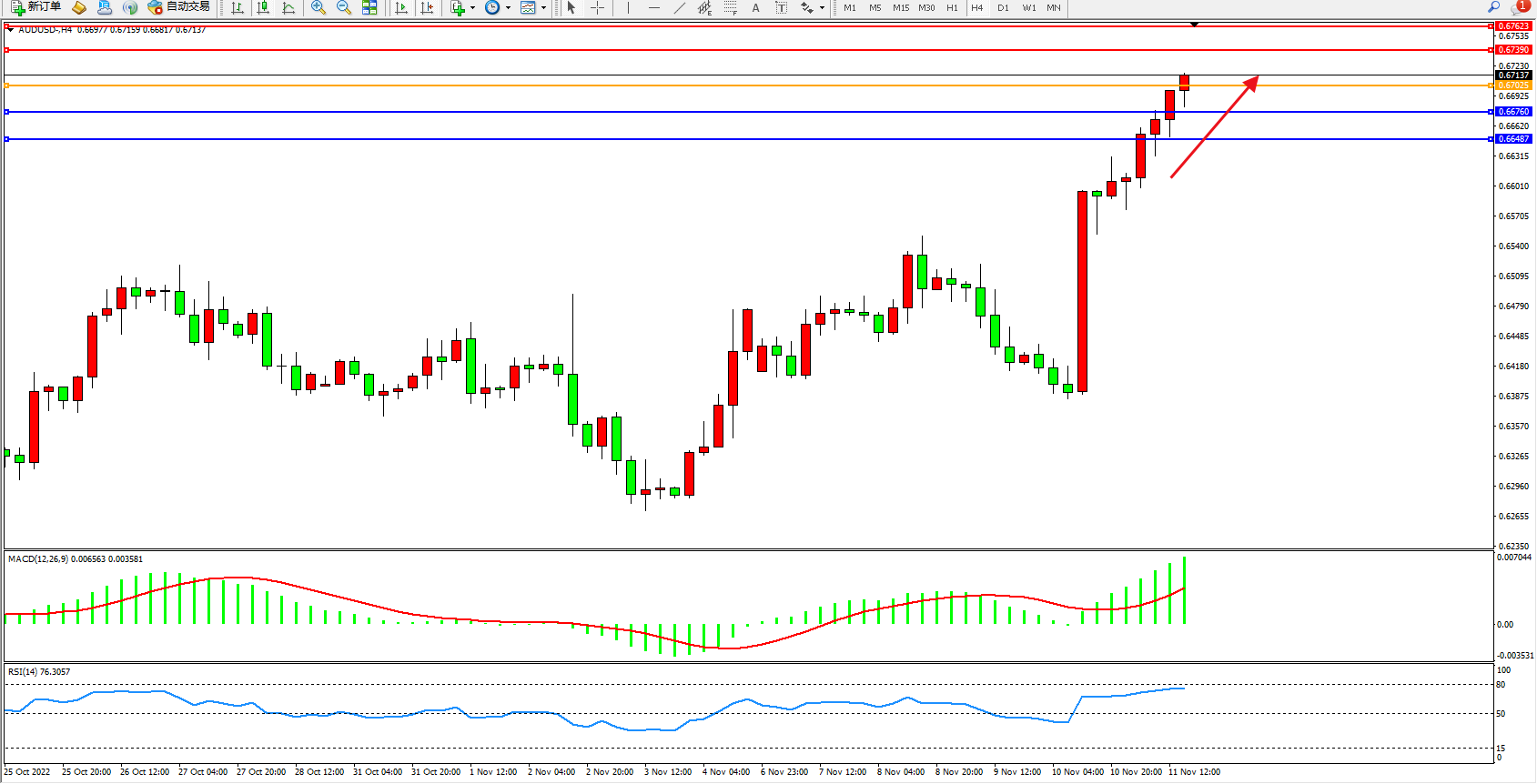Click the zoom out magnifier icon
Image resolution: width=1537 pixels, height=784 pixels.
pyautogui.click(x=343, y=7)
